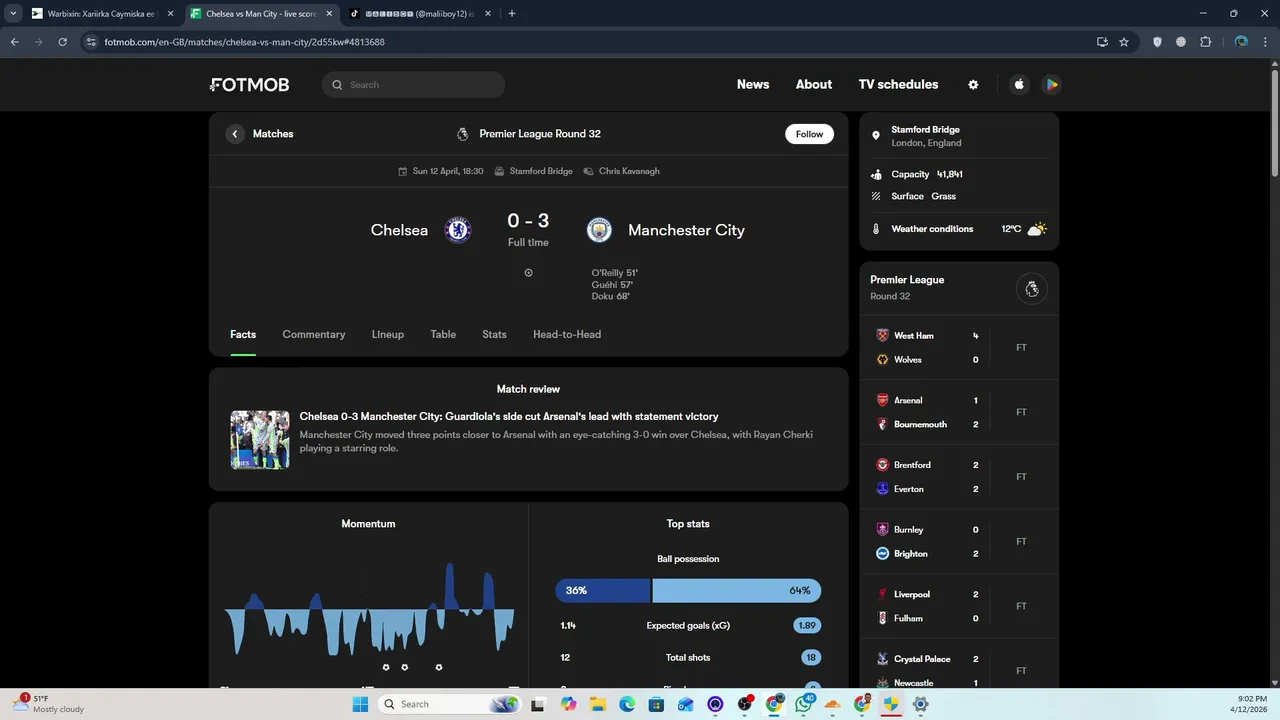Open File Explorer from the taskbar
Screen dimensions: 1280x720
point(597,704)
